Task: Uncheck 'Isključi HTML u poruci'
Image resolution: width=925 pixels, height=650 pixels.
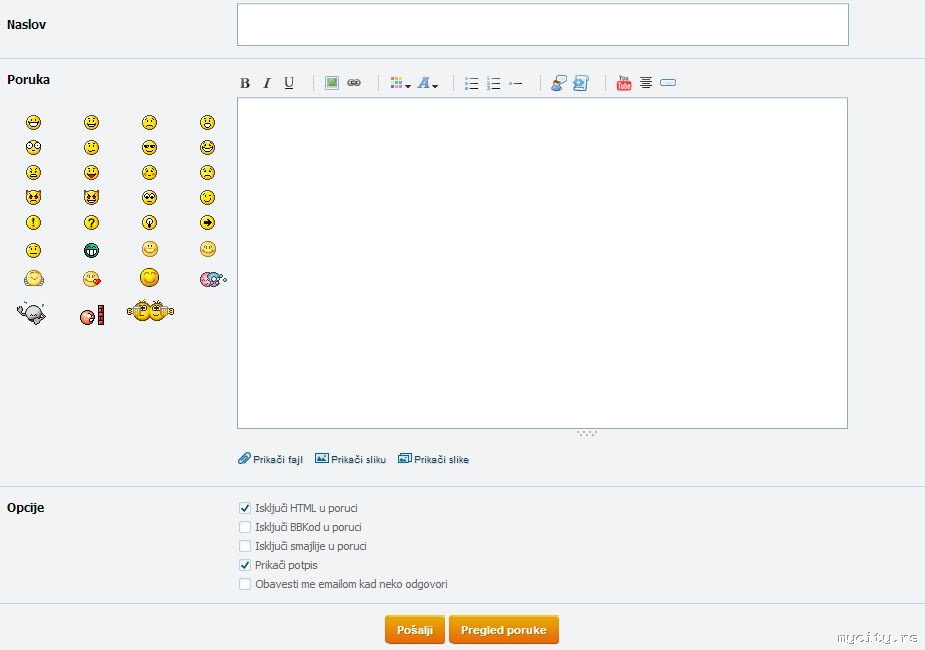Action: pyautogui.click(x=245, y=508)
